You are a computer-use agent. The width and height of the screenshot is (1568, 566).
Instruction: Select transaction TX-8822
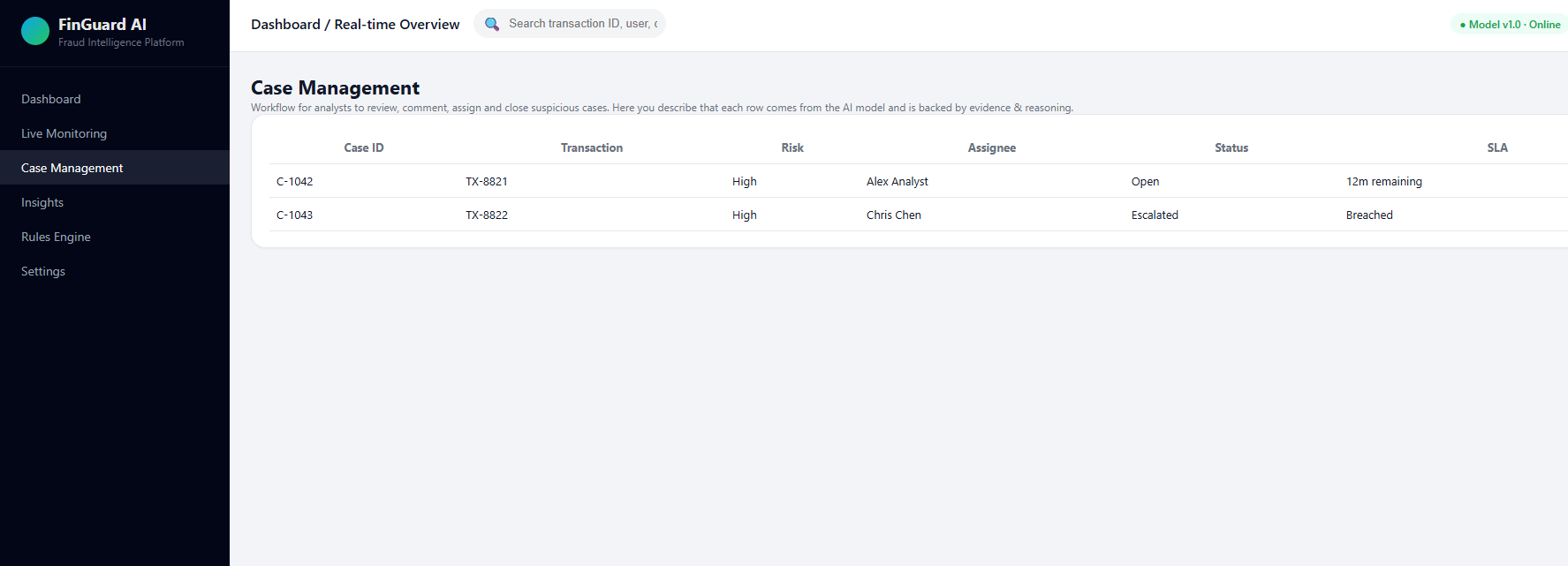[487, 215]
